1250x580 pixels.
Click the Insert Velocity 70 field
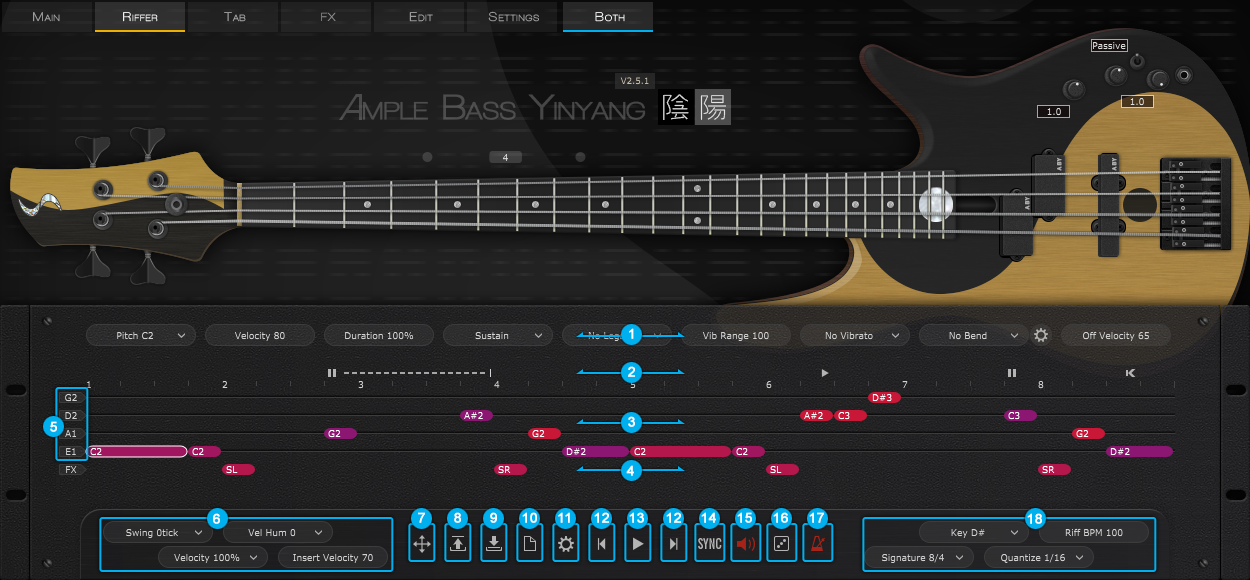click(333, 557)
